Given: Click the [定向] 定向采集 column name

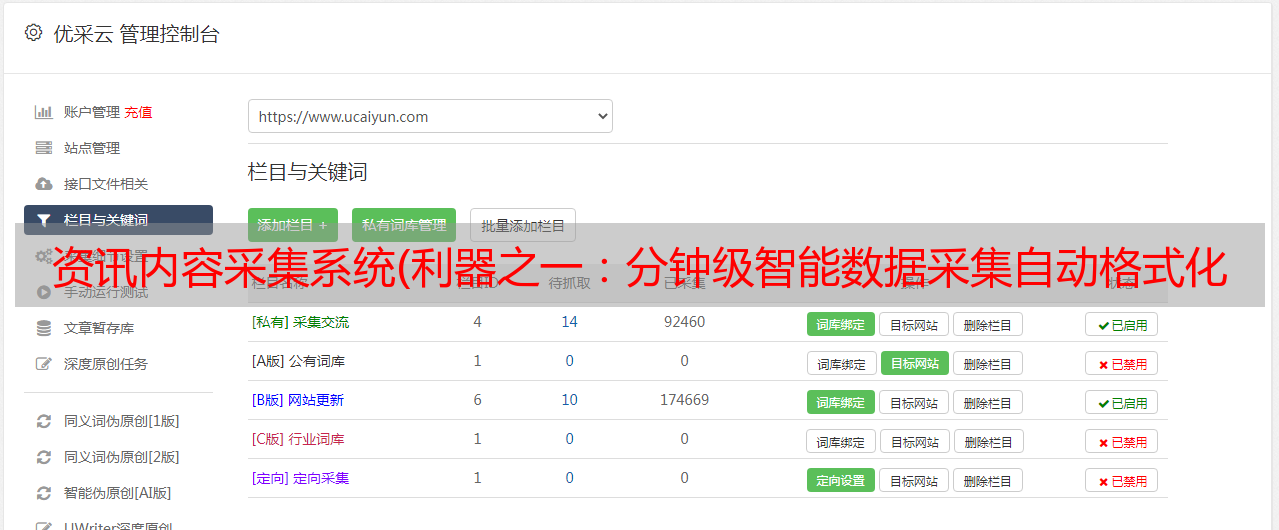Looking at the screenshot, I should click(x=300, y=478).
